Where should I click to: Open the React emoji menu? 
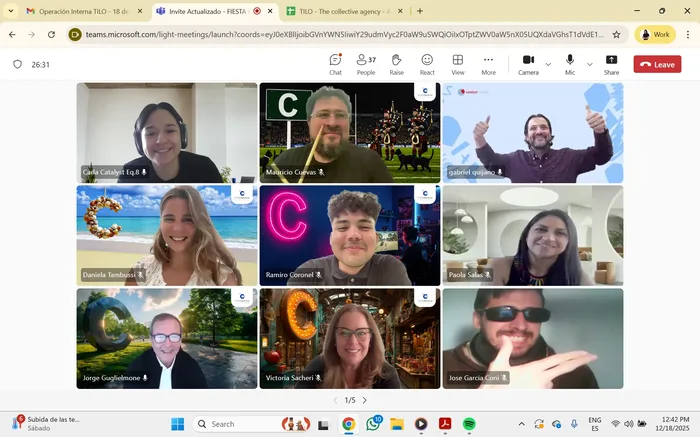point(427,64)
